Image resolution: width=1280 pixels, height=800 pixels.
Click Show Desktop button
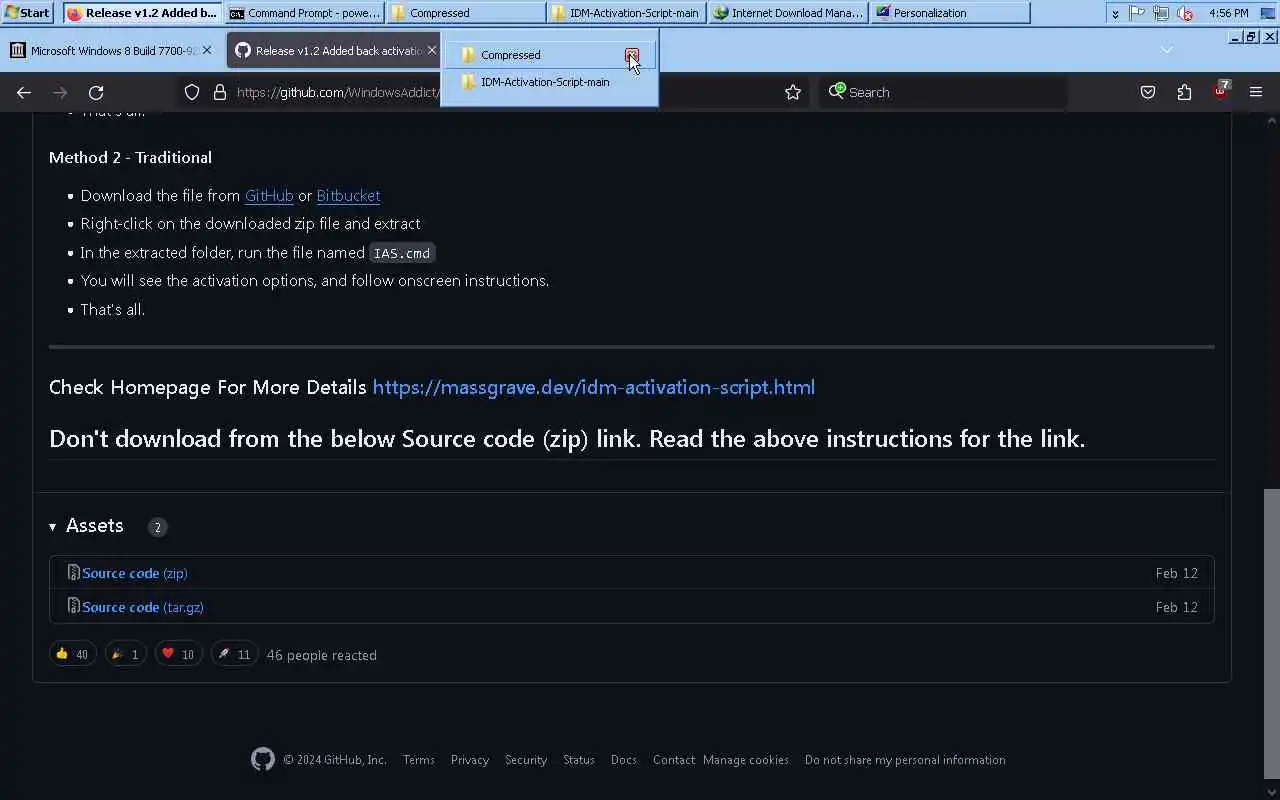pos(1268,13)
